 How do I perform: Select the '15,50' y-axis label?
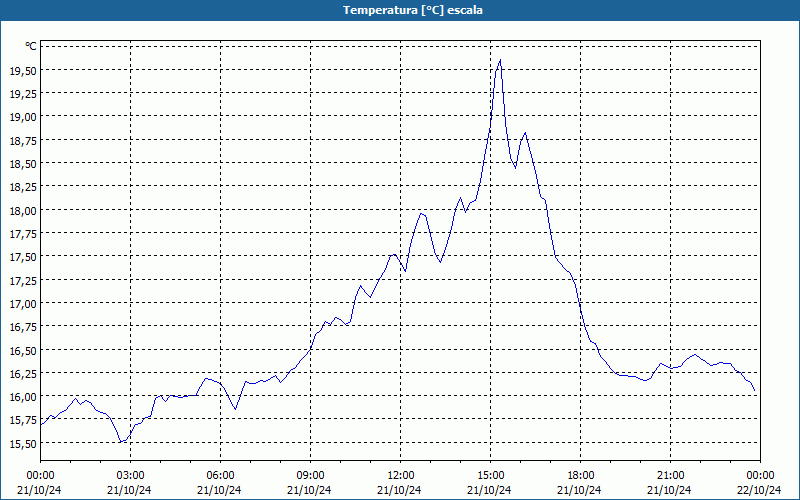point(23,443)
